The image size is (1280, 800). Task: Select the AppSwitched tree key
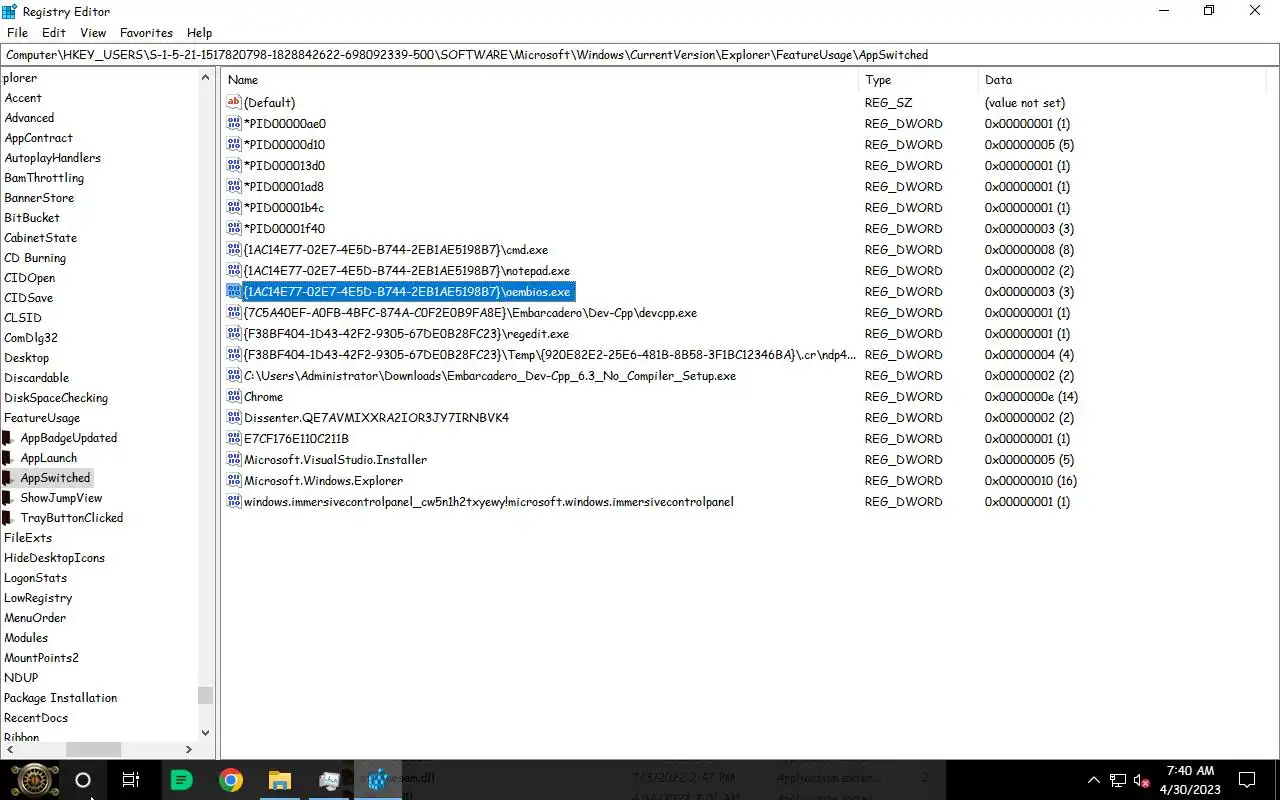[56, 478]
